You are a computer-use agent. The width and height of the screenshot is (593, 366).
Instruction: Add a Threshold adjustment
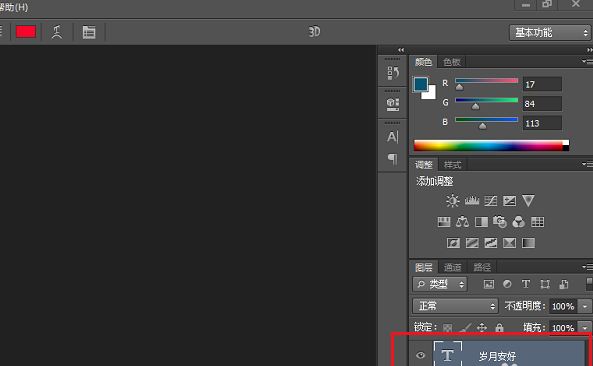[491, 243]
